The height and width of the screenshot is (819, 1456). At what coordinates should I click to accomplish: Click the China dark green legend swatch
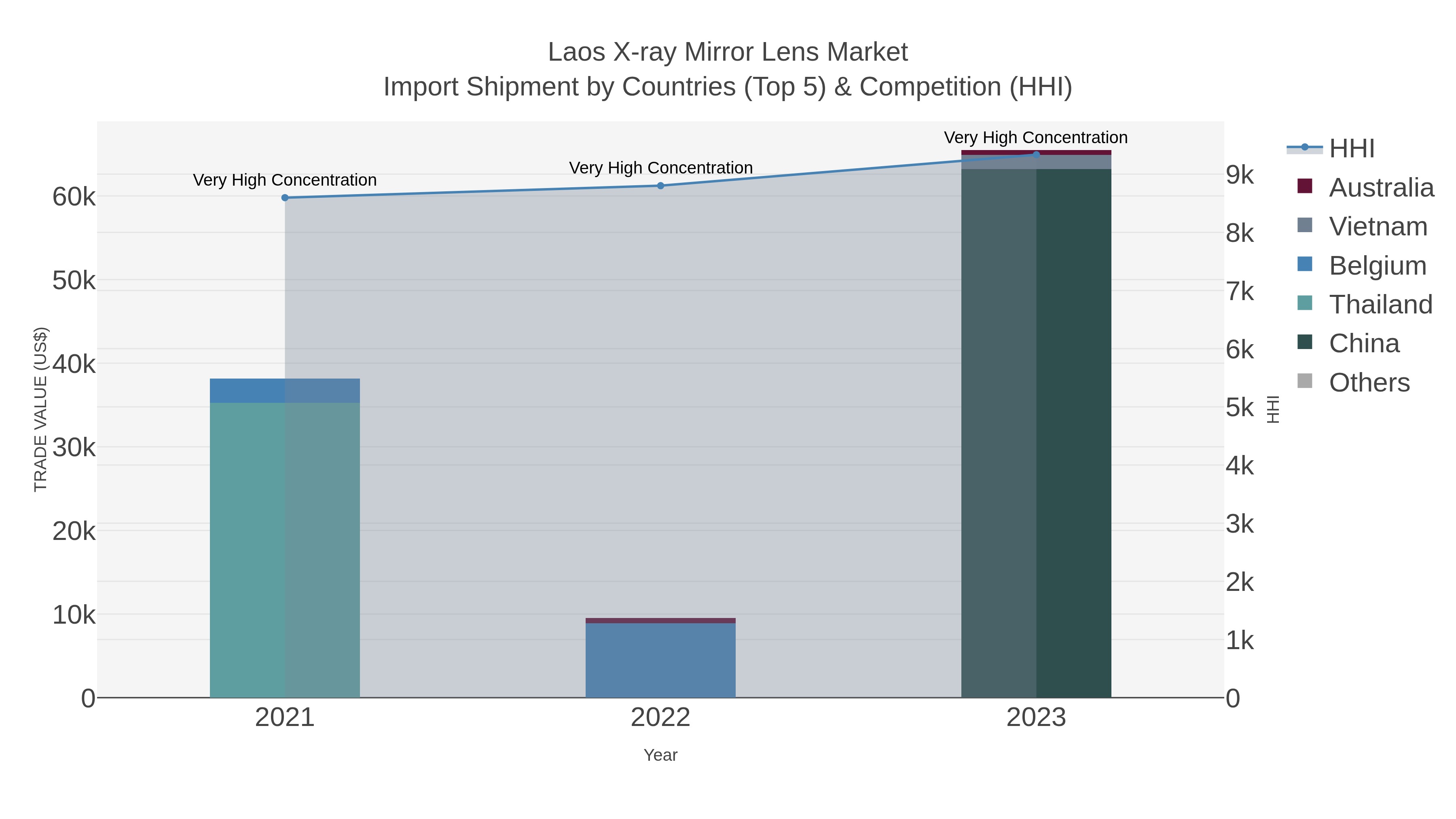[1304, 342]
